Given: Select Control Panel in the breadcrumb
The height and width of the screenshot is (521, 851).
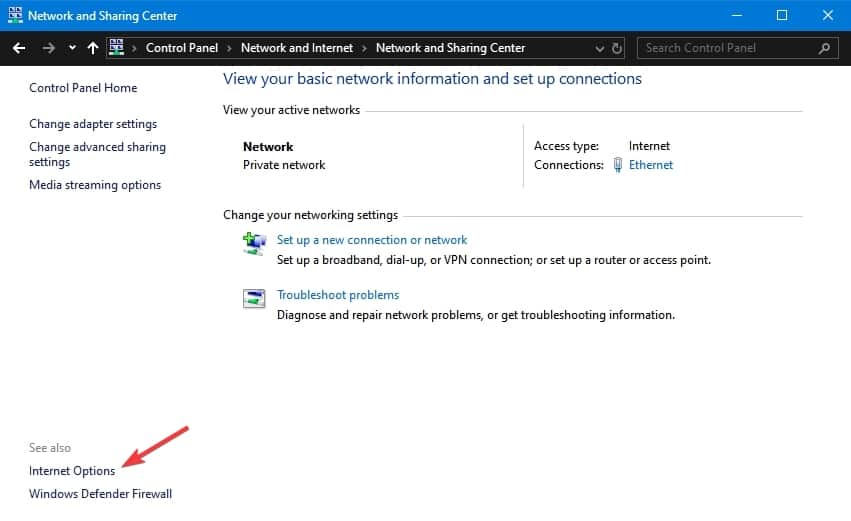Looking at the screenshot, I should click(x=182, y=48).
